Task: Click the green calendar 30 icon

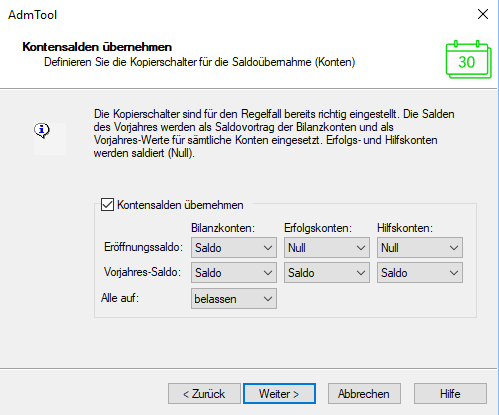Action: 468,59
